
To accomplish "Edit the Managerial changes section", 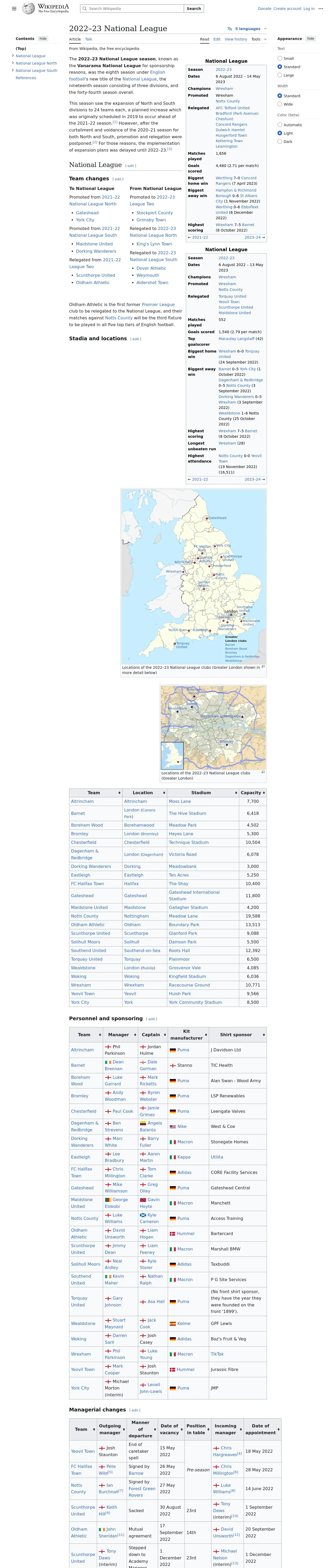I will point(135,1410).
